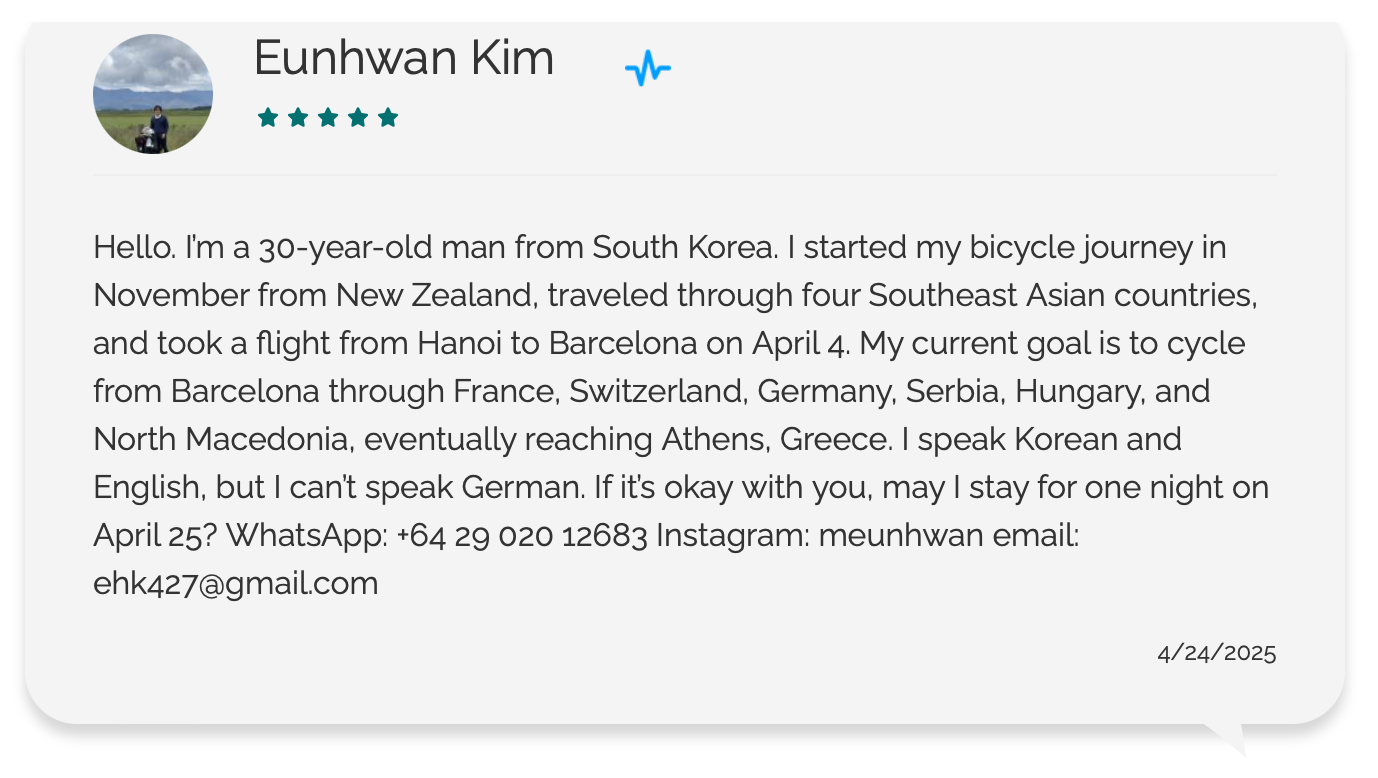Viewport: 1378px width, 778px height.
Task: Click the speech bubble tail pointer
Action: pos(1228,738)
